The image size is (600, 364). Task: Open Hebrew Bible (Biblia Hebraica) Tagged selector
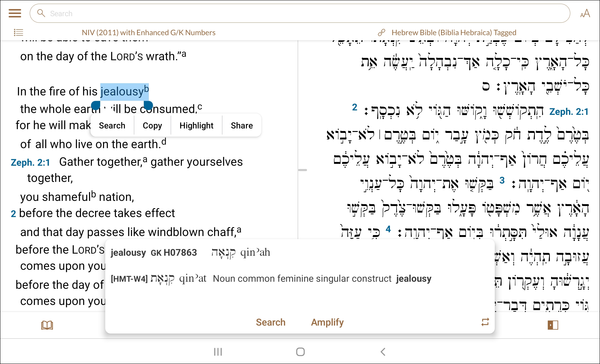(x=454, y=33)
